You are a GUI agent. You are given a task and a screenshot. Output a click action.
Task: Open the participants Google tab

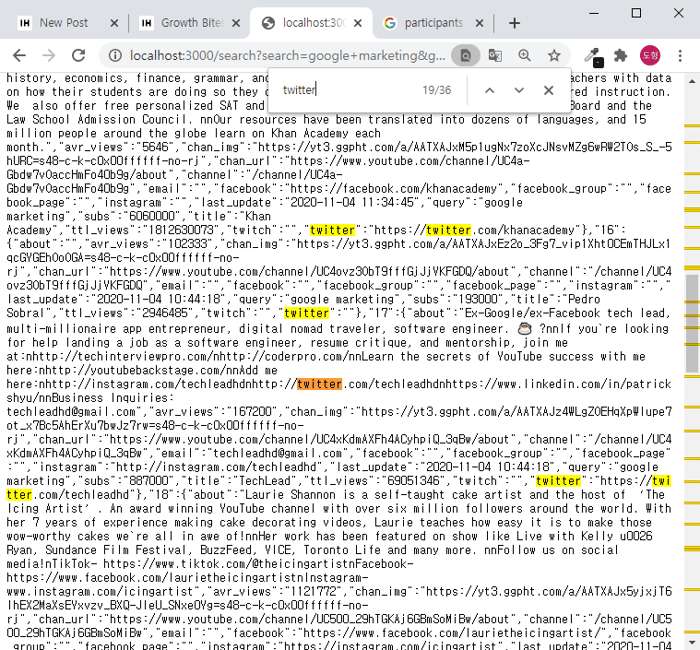(433, 23)
